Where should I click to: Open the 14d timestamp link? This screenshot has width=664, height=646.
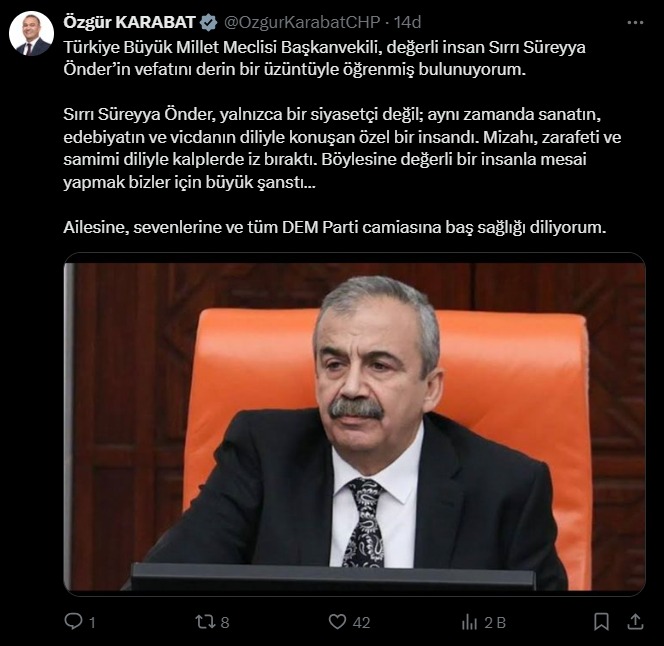click(x=407, y=22)
